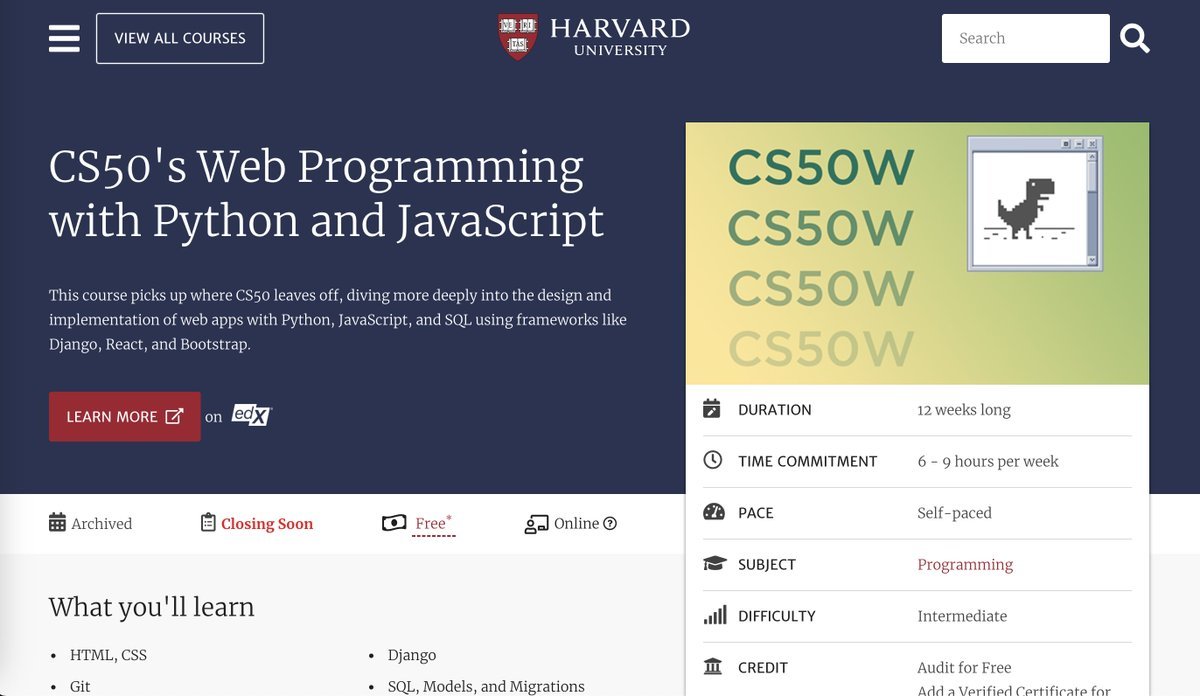Focus the Search input field
This screenshot has height=696, width=1200.
[x=1025, y=38]
